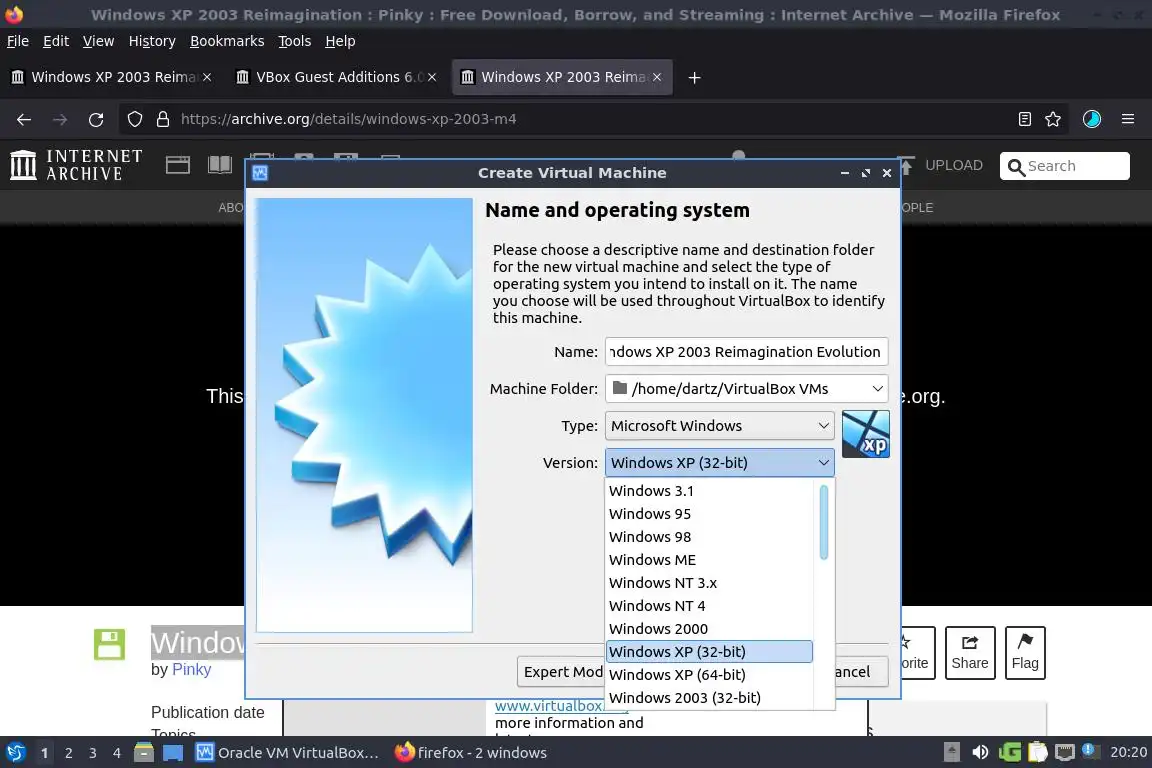The height and width of the screenshot is (768, 1152).
Task: Select Windows ME from version list
Action: (710, 559)
